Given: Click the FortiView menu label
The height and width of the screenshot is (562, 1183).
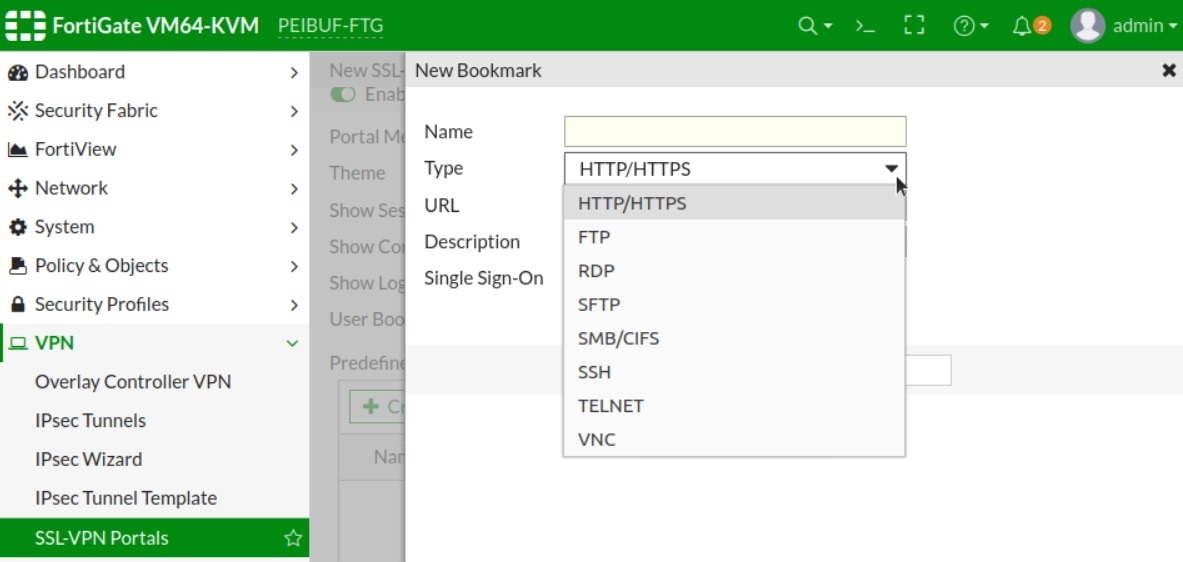Looking at the screenshot, I should tap(75, 149).
